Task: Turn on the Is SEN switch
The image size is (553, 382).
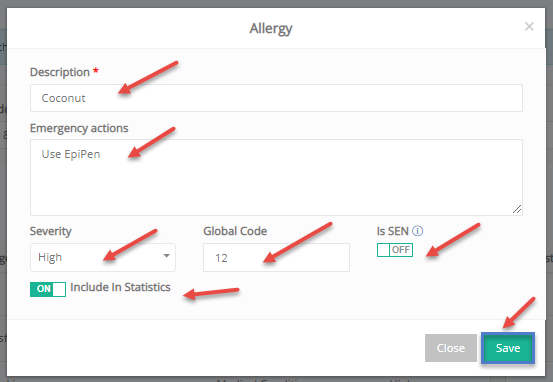Action: tap(395, 250)
